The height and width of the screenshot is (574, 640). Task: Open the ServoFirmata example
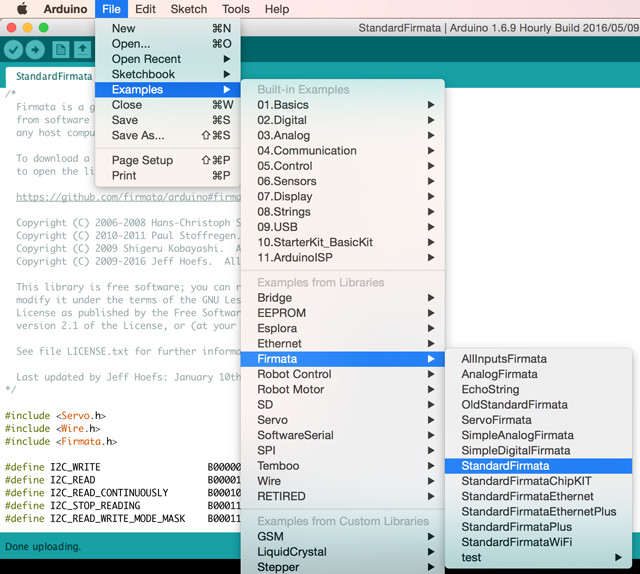pos(538,420)
